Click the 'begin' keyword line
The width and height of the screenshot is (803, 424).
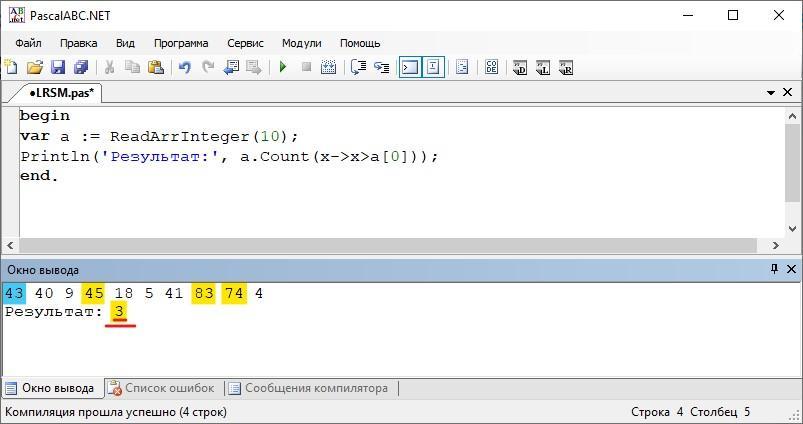[x=45, y=116]
